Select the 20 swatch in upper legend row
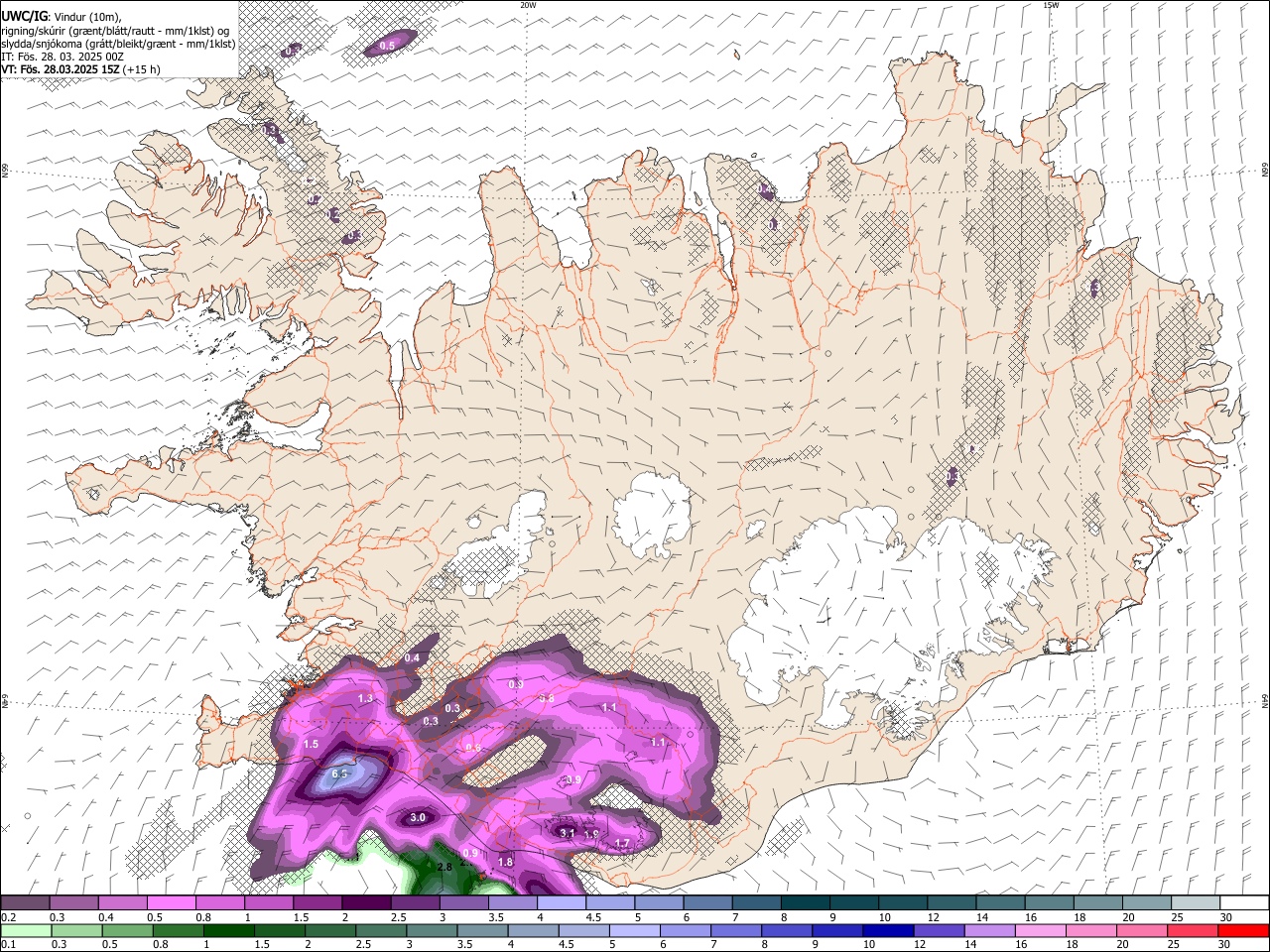Image resolution: width=1270 pixels, height=952 pixels. pyautogui.click(x=1148, y=902)
